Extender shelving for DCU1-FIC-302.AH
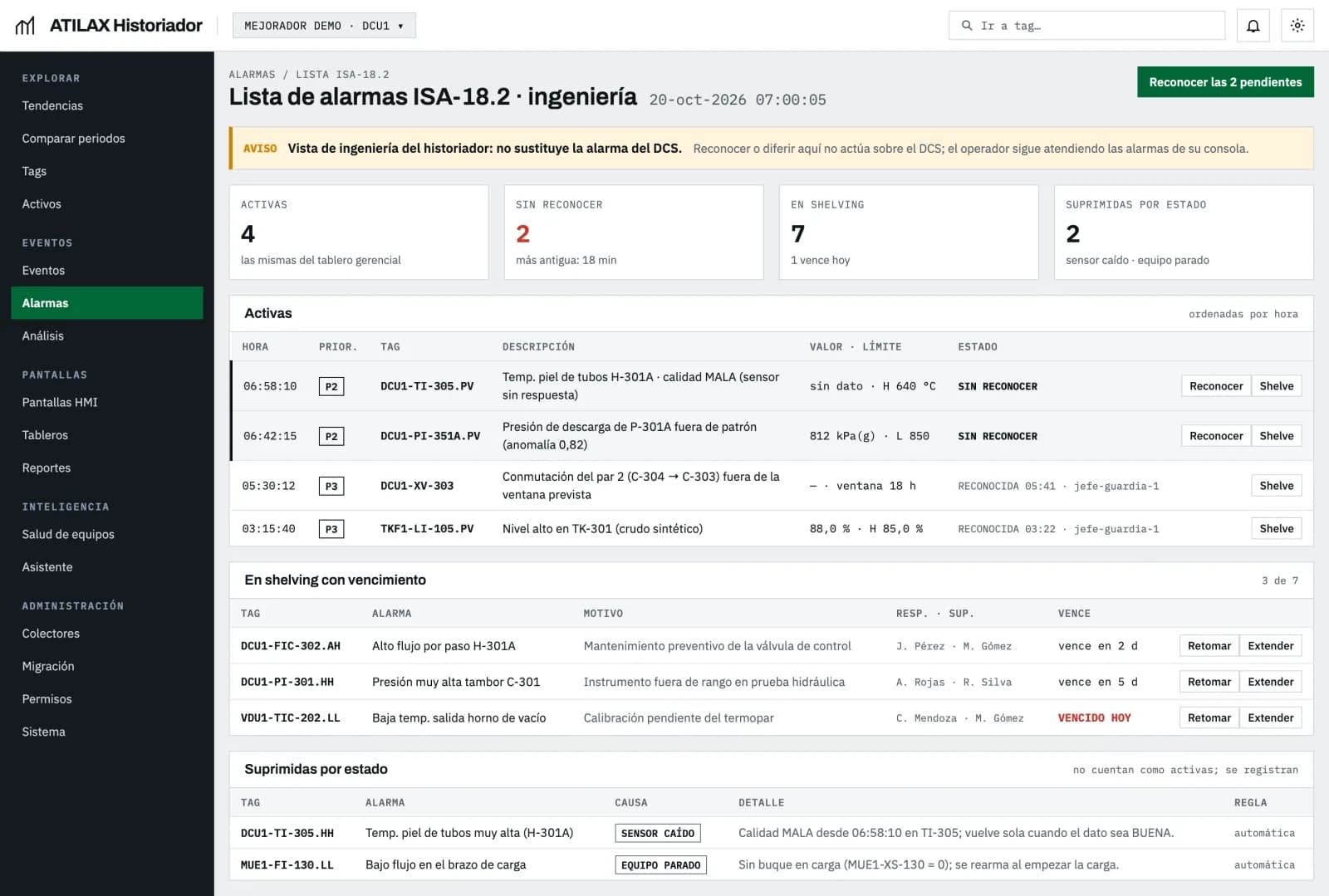Screen dimensions: 1329x896 coord(1271,646)
